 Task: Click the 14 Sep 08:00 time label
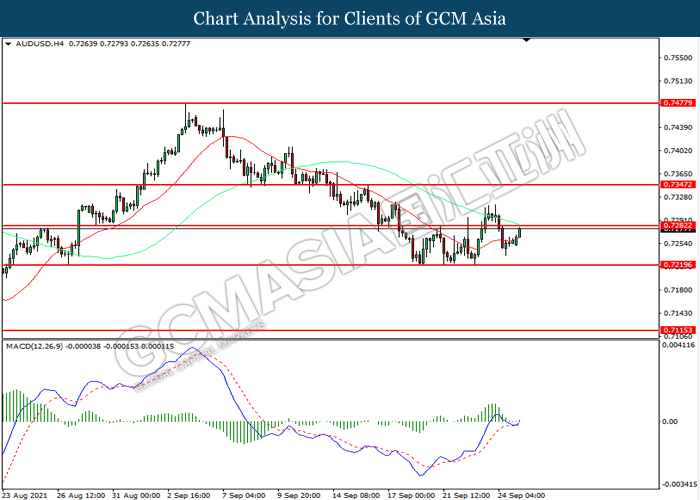click(357, 496)
